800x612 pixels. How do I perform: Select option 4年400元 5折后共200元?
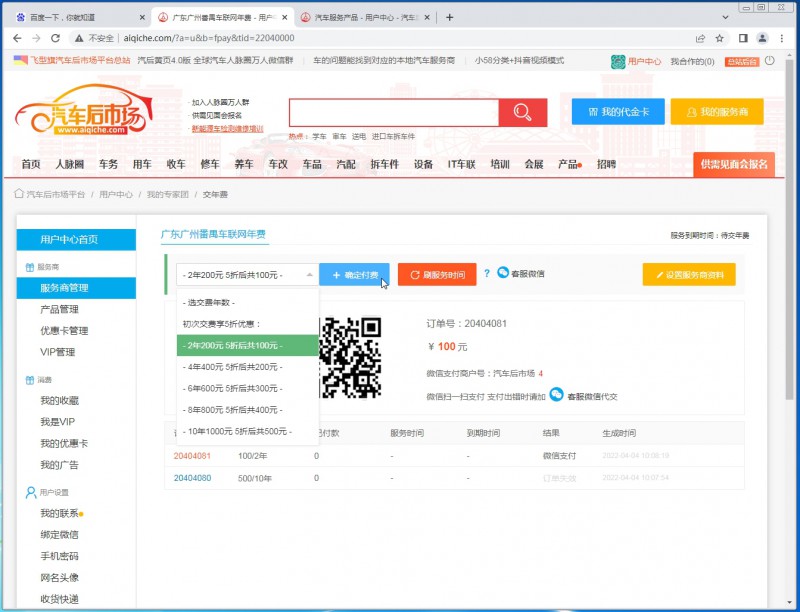click(247, 367)
